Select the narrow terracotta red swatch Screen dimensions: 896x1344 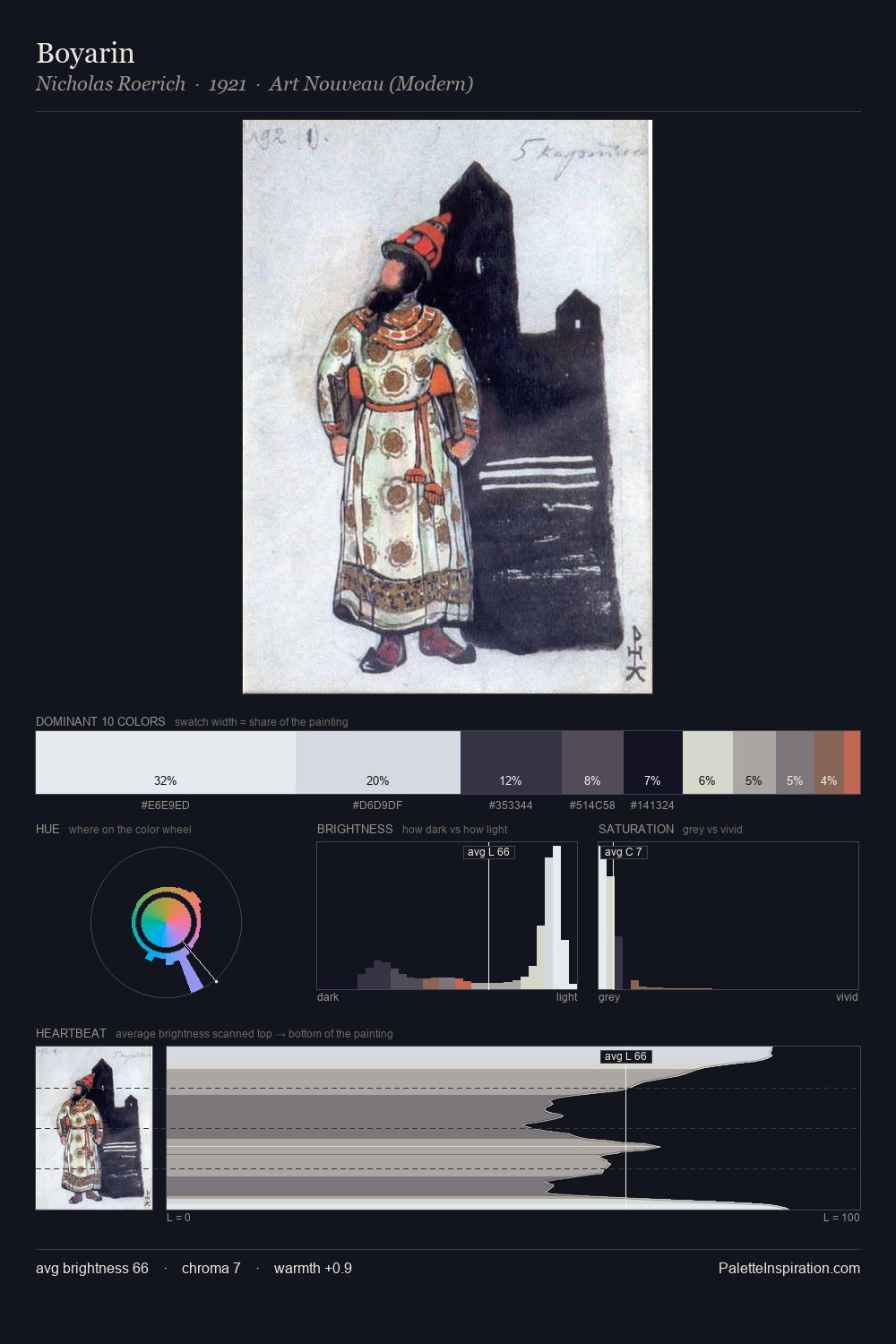852,762
